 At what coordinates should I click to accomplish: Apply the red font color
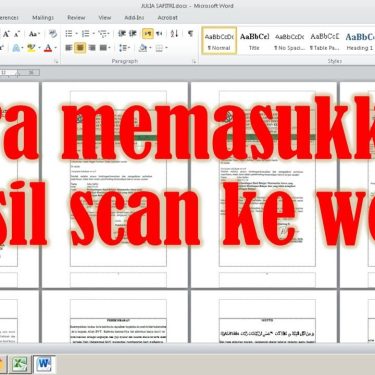click(x=48, y=48)
